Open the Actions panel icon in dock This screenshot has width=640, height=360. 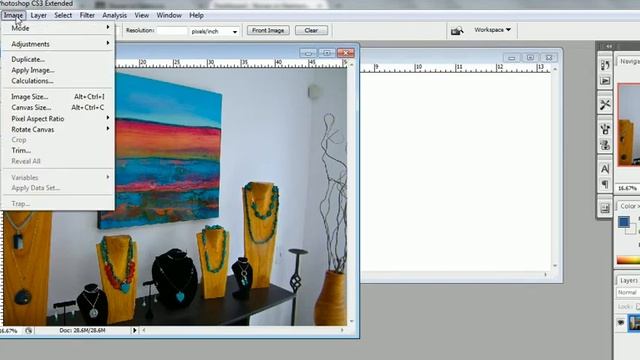605,81
